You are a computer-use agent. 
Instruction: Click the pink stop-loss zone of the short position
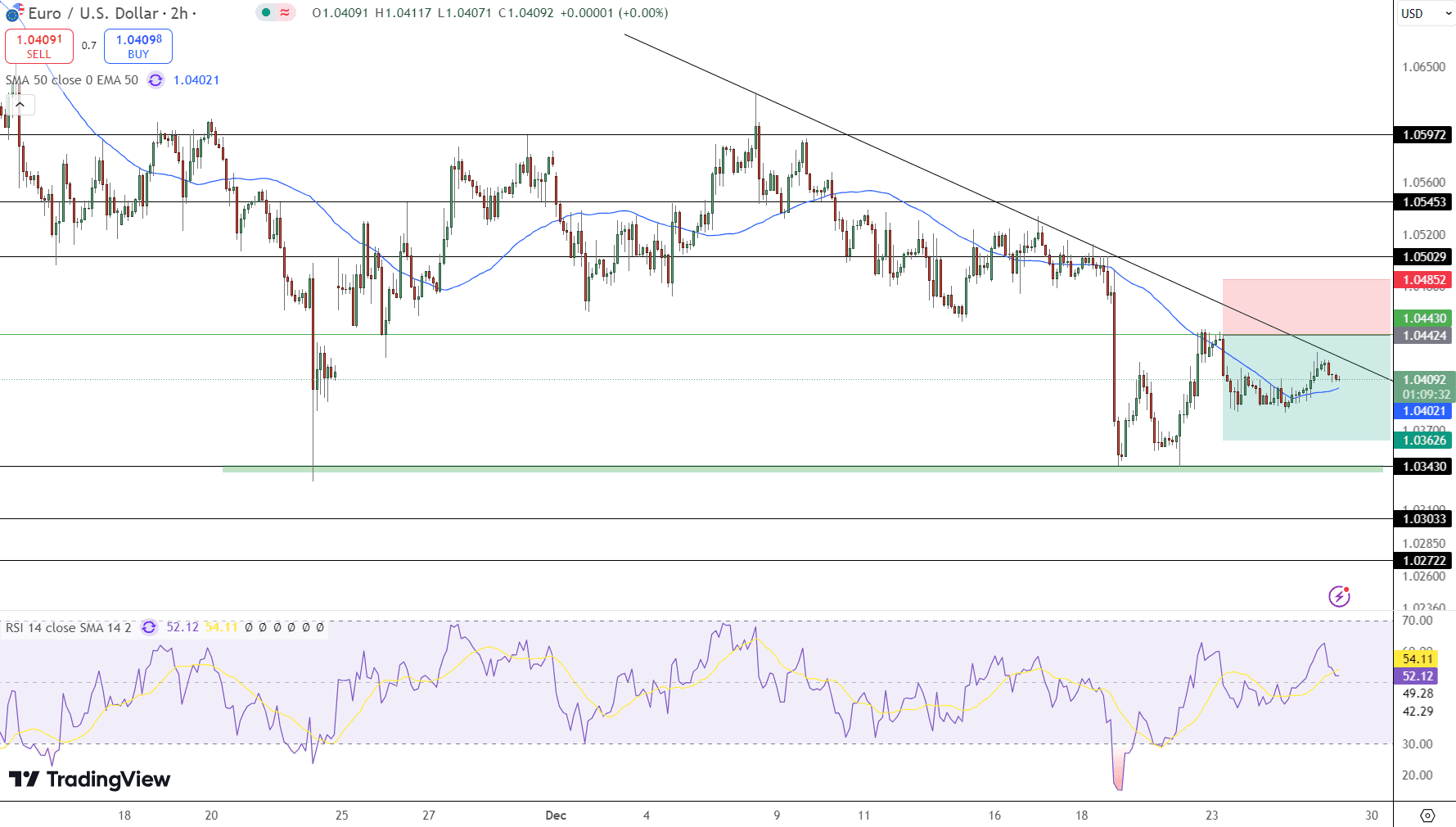(x=1306, y=307)
